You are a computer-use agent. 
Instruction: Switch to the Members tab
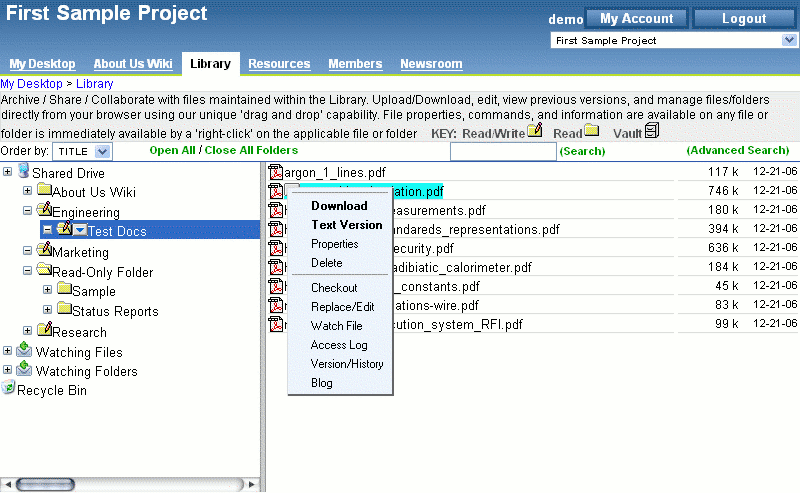[355, 64]
